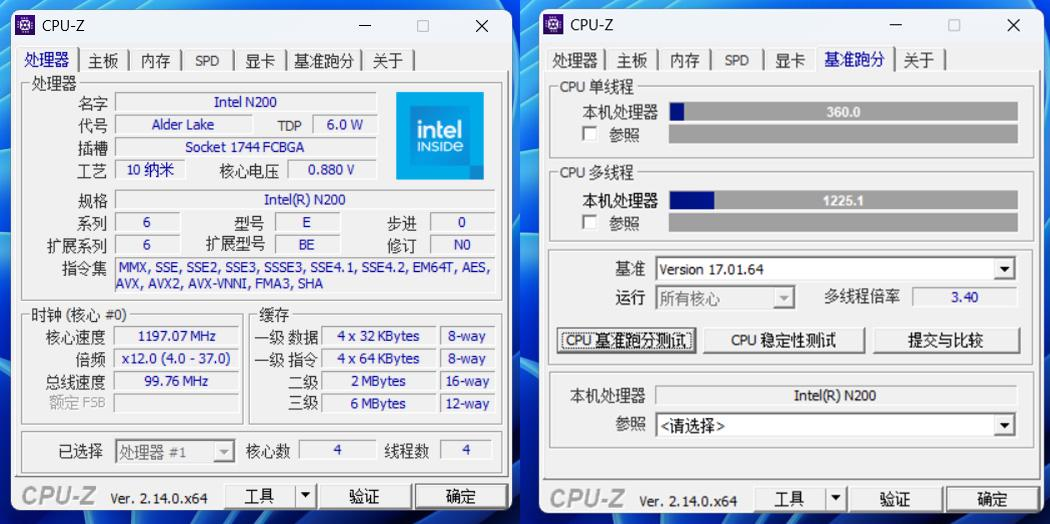Click 三级 associativity 12-way
This screenshot has height=524, width=1050.
[x=467, y=404]
